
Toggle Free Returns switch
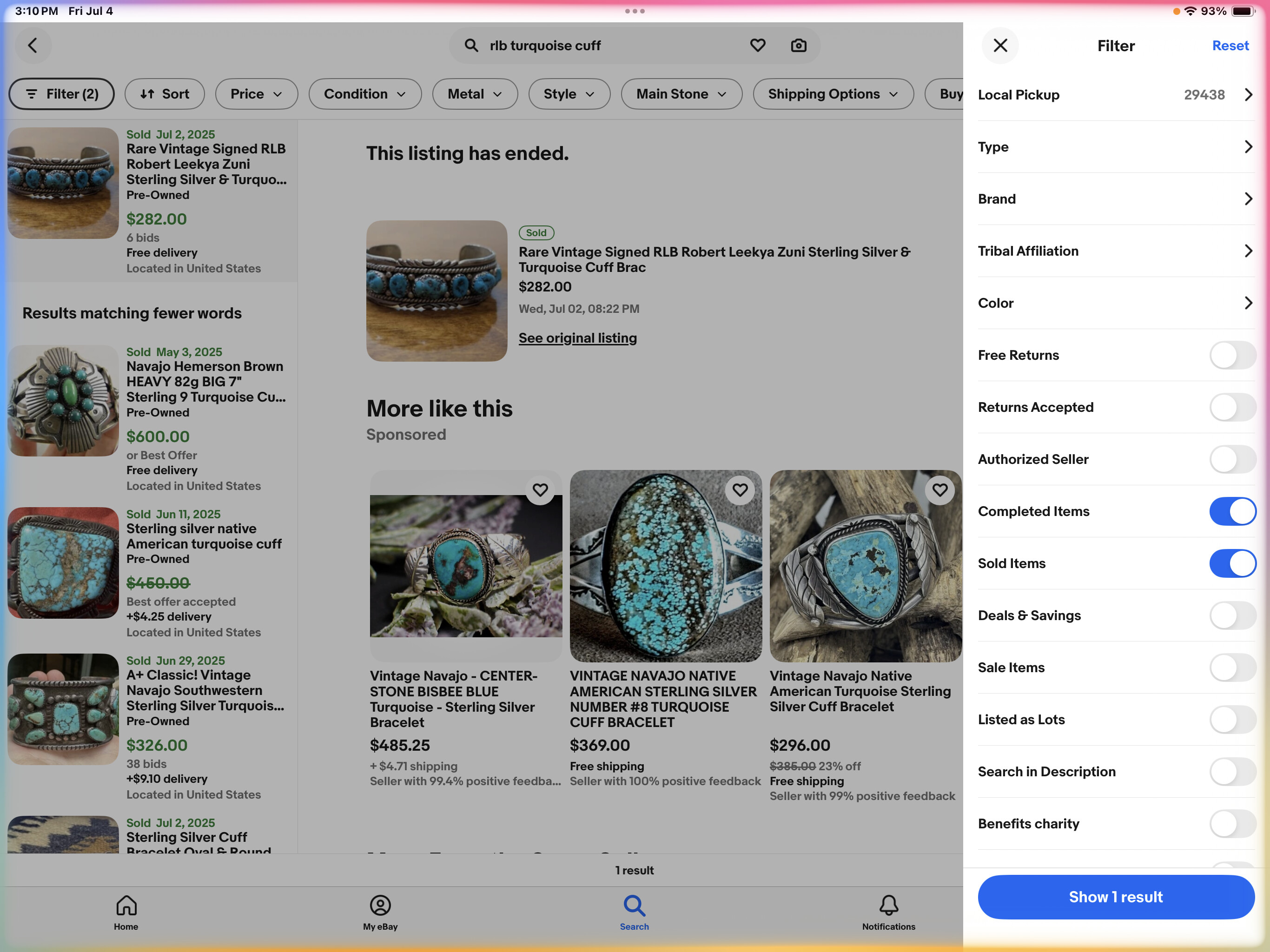(1233, 355)
